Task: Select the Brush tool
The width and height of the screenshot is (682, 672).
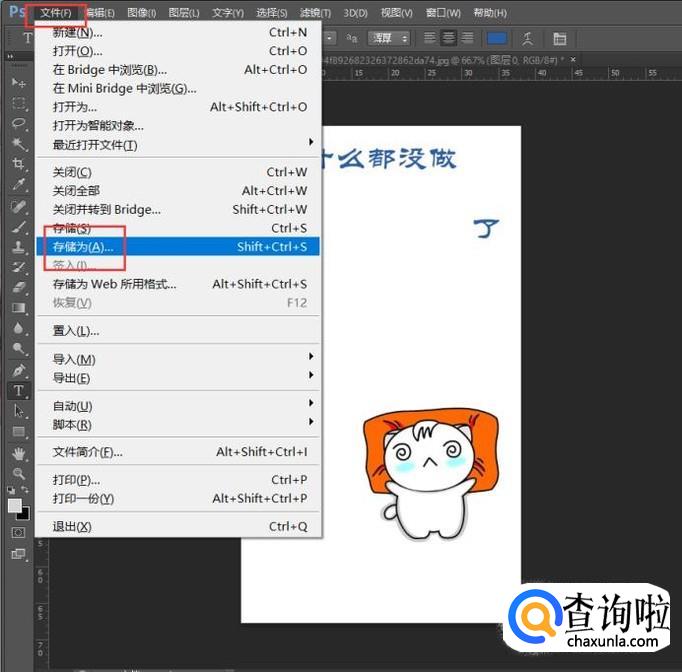Action: pyautogui.click(x=18, y=226)
